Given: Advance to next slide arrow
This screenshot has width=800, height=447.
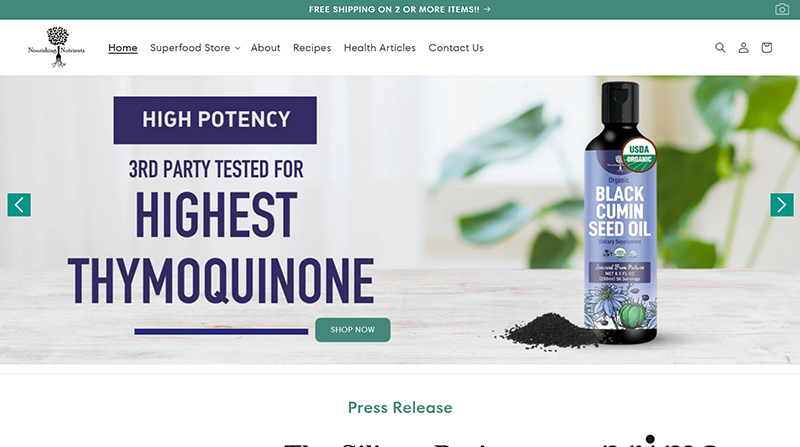Looking at the screenshot, I should 782,205.
